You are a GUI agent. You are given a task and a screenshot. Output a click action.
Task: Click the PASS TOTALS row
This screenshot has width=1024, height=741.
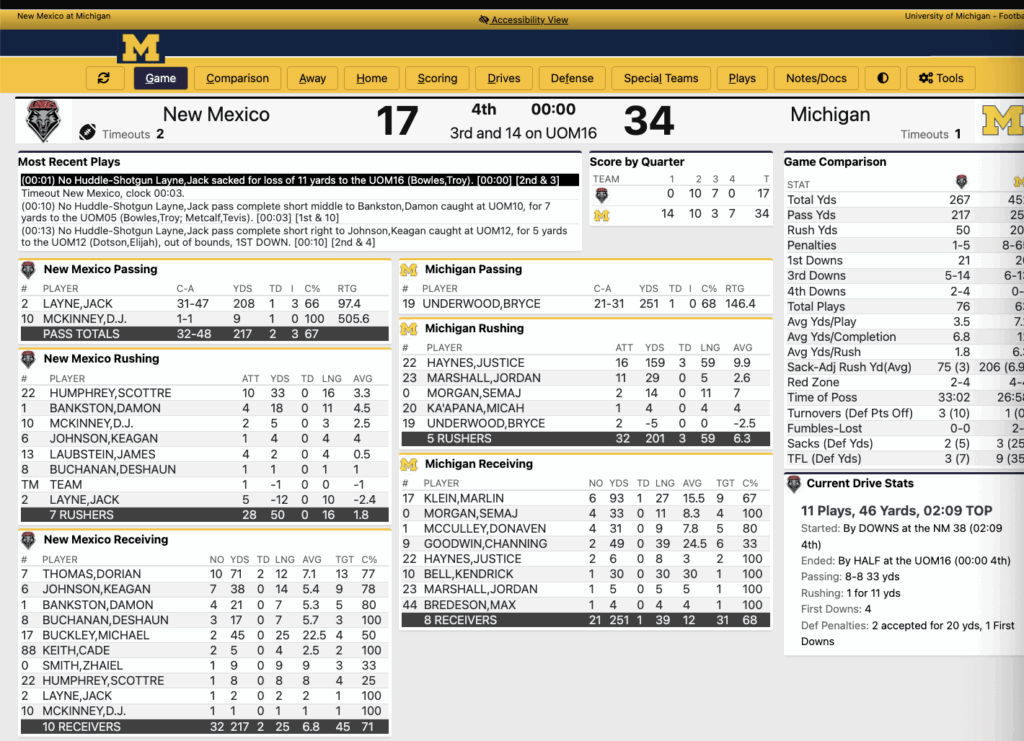click(204, 334)
